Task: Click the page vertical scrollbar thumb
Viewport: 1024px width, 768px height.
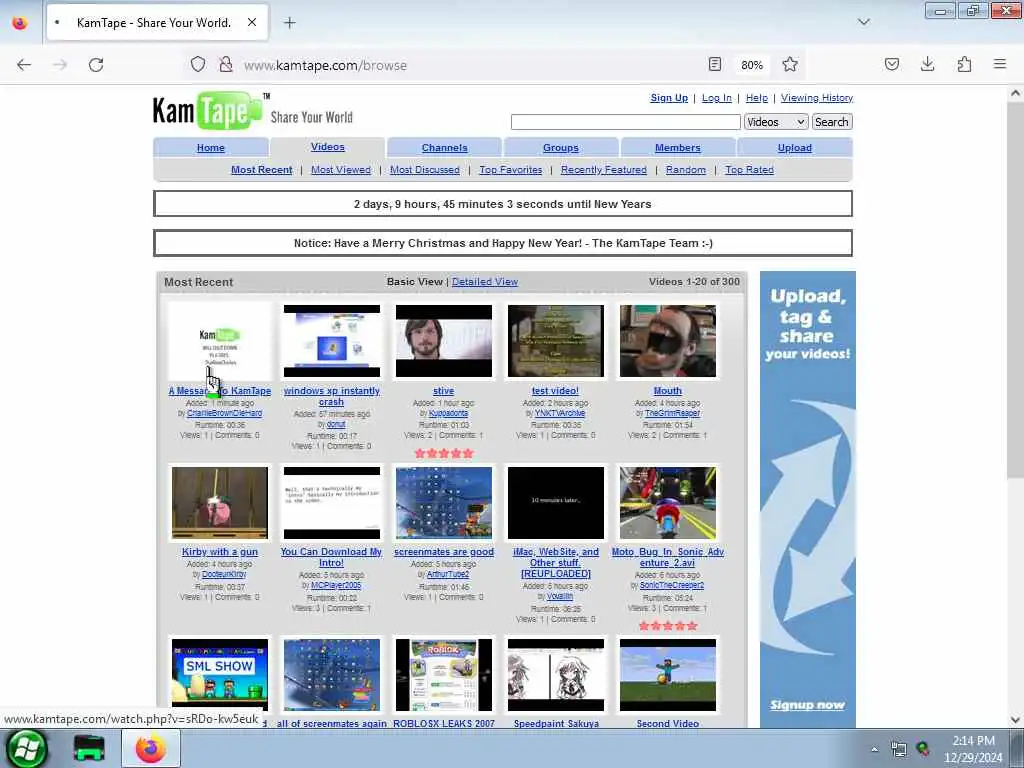Action: (x=1015, y=291)
